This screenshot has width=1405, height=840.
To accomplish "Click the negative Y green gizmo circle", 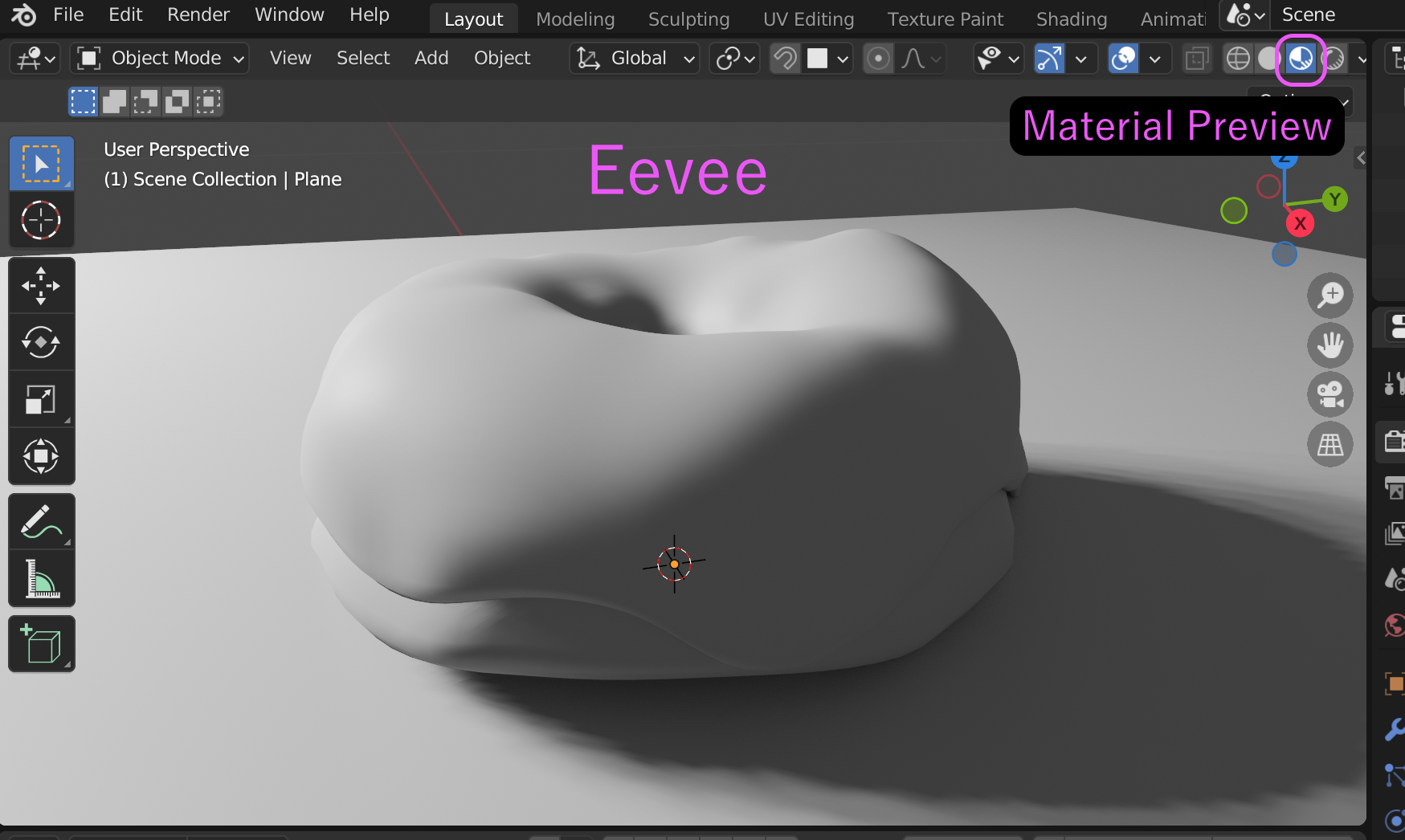I will (1234, 211).
